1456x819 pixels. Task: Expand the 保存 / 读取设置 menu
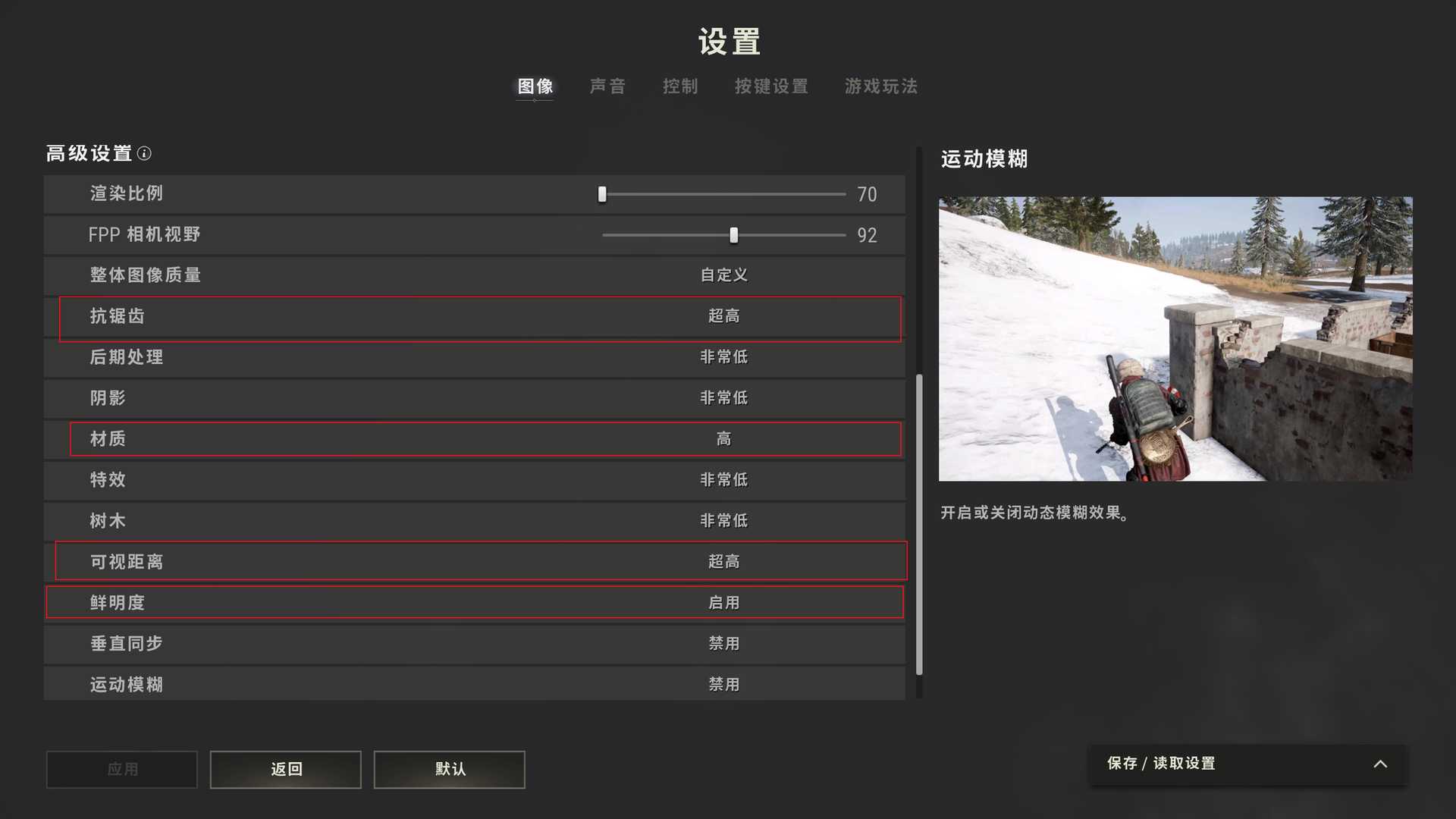[x=1160, y=764]
